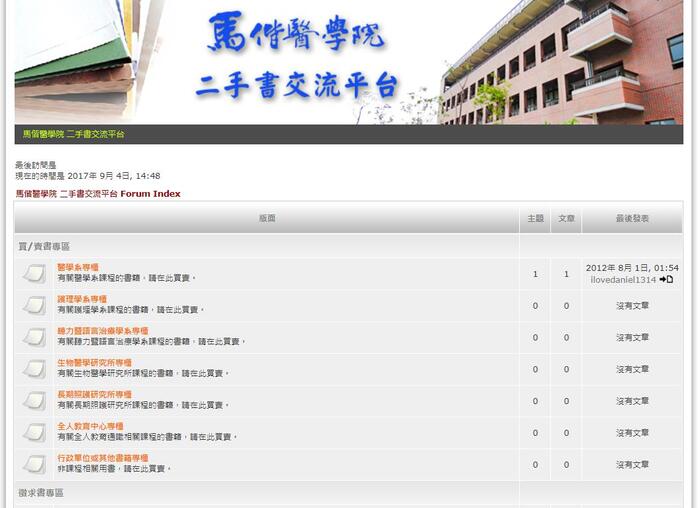Click the forum icon beside 生物醫學研究所專櫃
This screenshot has width=700, height=508.
coord(34,369)
